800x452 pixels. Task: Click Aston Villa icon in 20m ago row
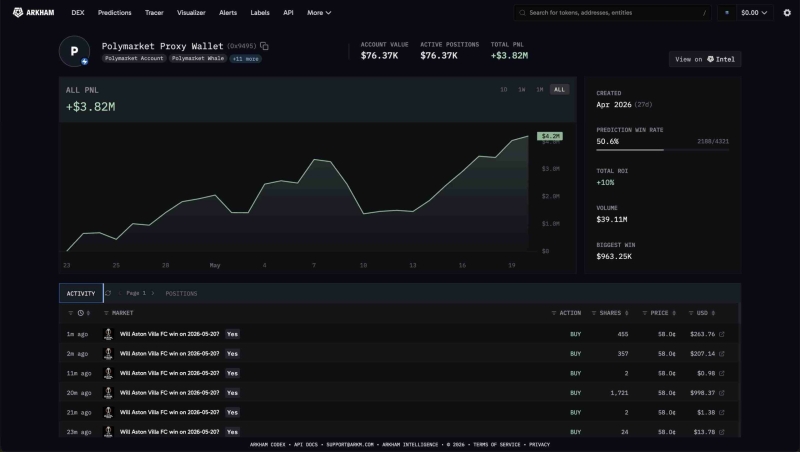(108, 393)
